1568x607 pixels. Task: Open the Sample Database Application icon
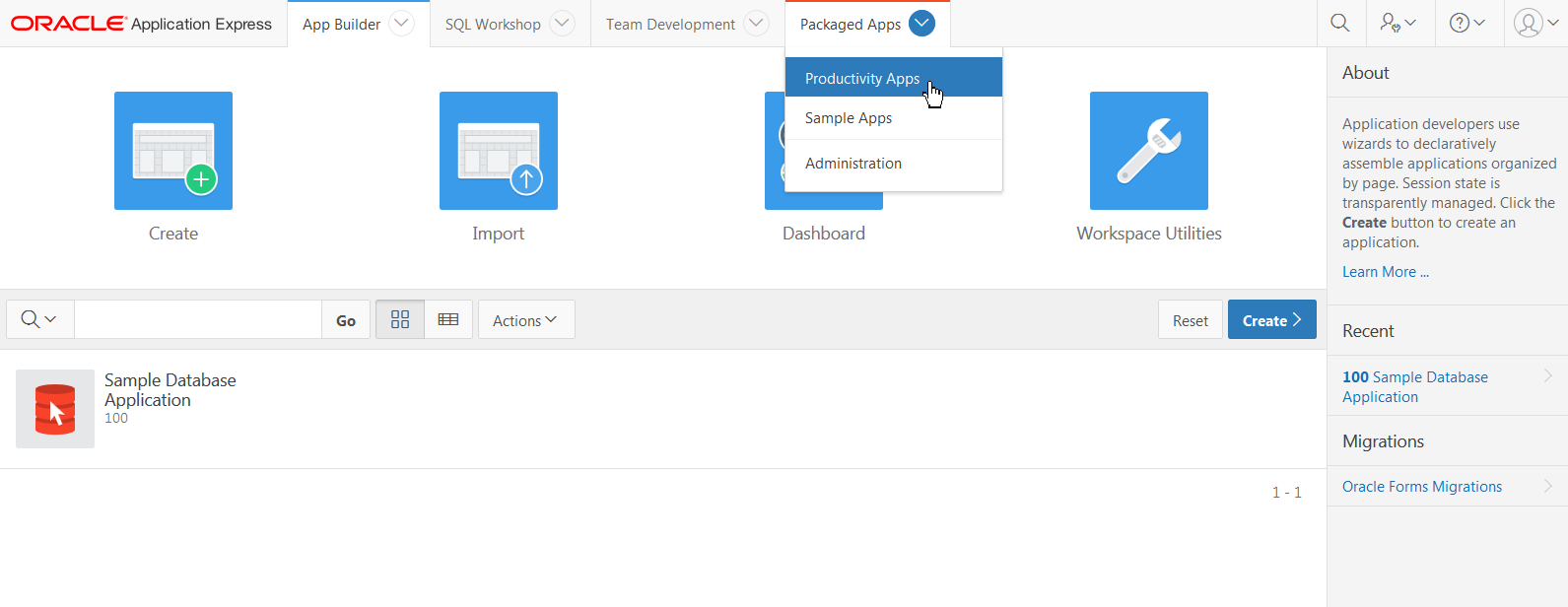55,409
